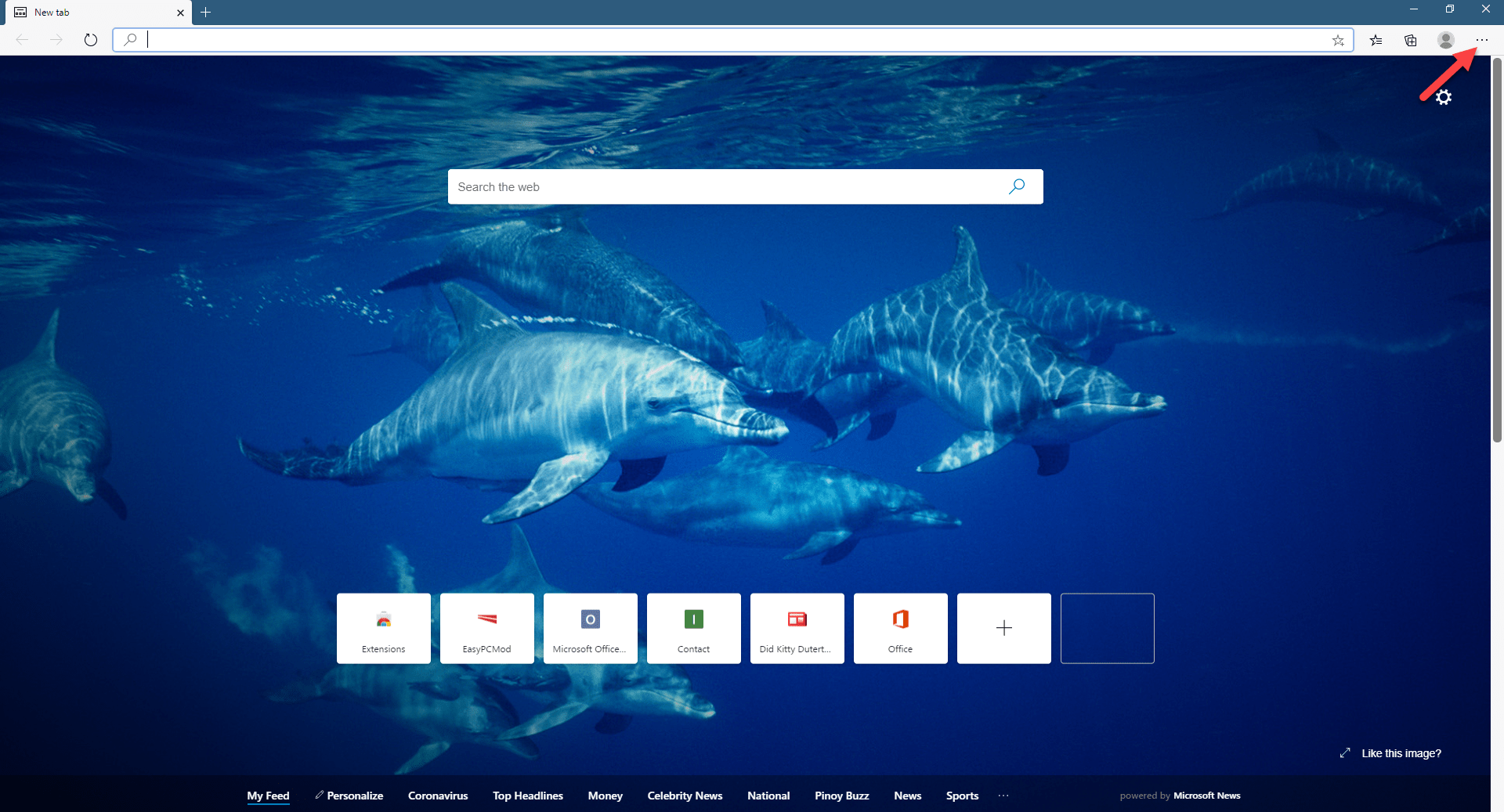This screenshot has width=1504, height=812.
Task: Refresh the current page
Action: (x=91, y=40)
